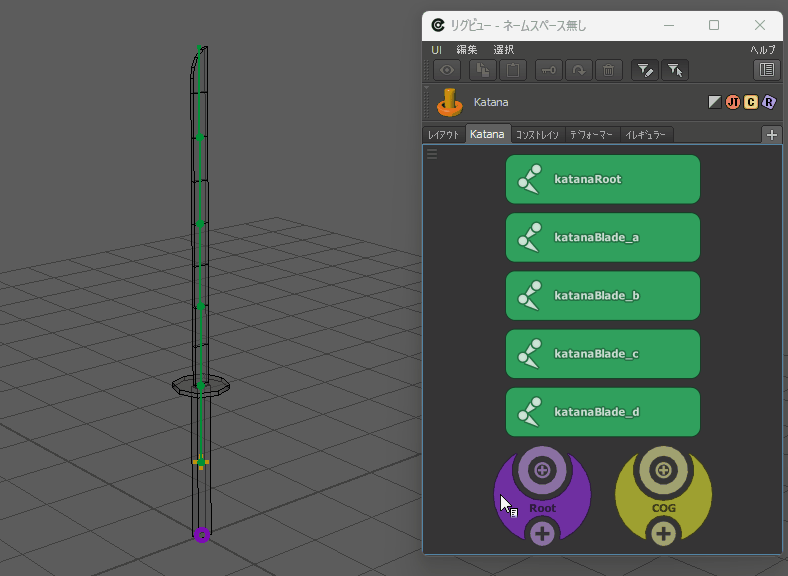Switch to the レイアウト tab
788x576 pixels.
(x=443, y=135)
